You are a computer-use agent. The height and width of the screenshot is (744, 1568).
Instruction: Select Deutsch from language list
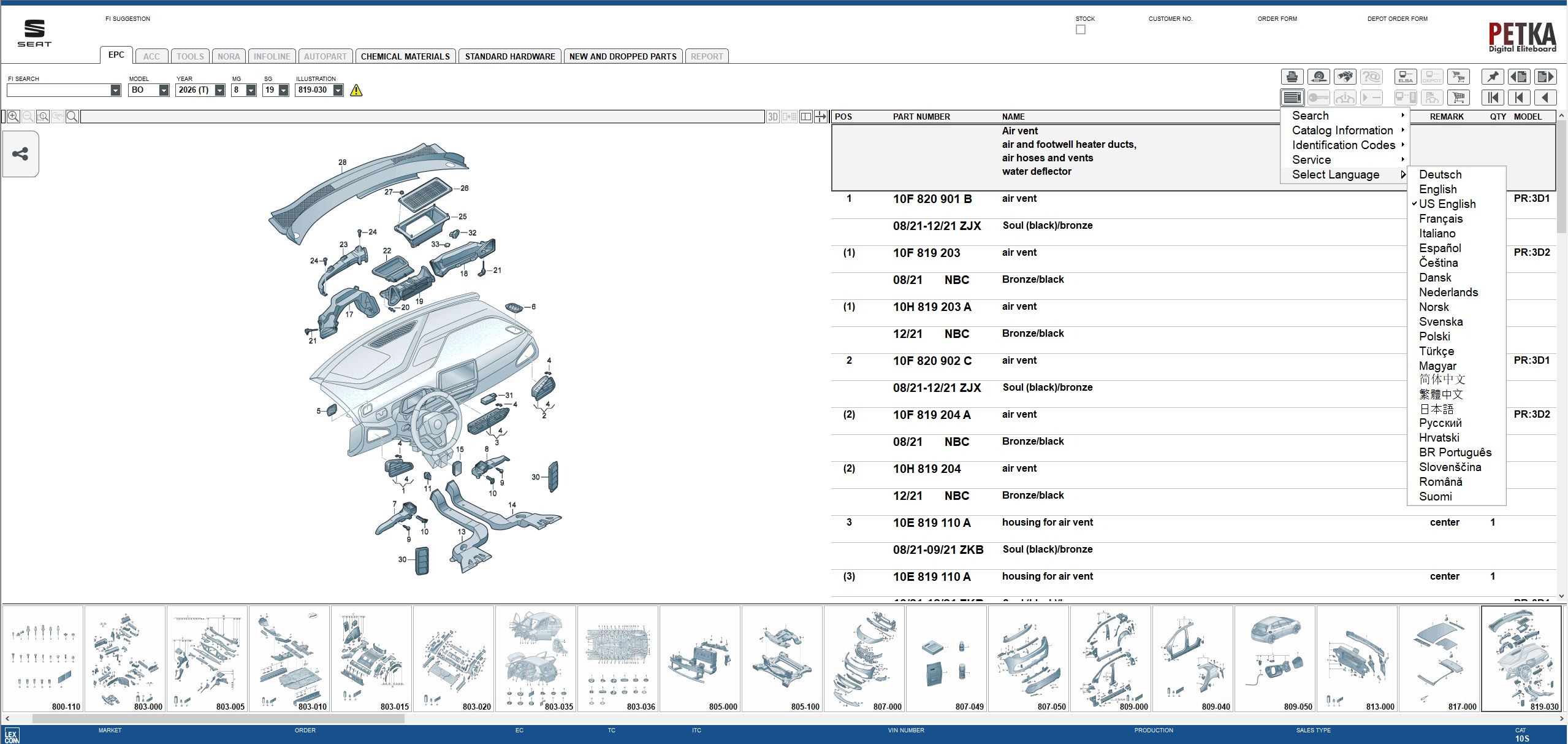[1440, 175]
